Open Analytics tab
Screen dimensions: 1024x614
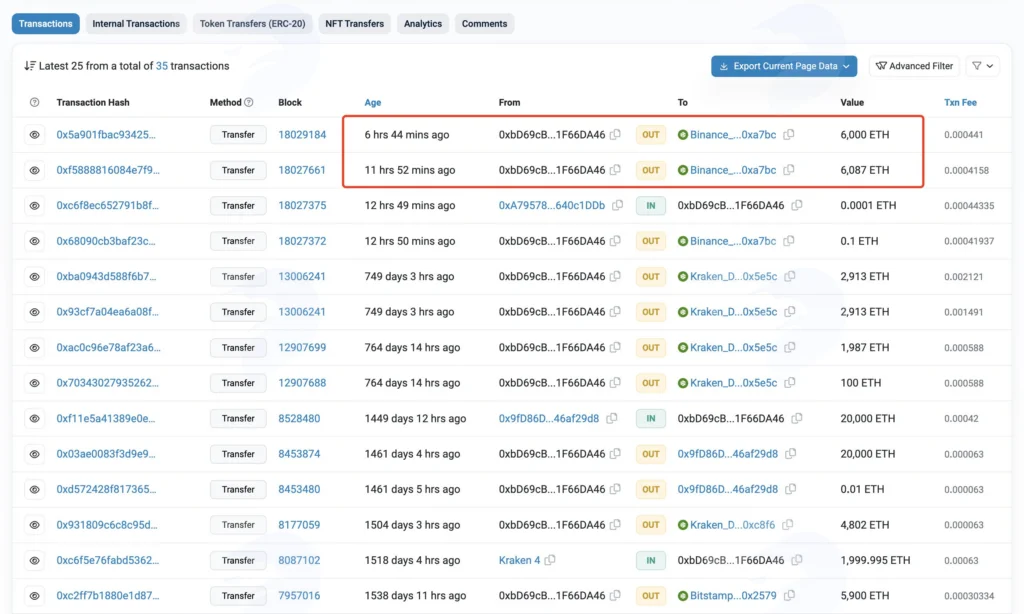(423, 24)
